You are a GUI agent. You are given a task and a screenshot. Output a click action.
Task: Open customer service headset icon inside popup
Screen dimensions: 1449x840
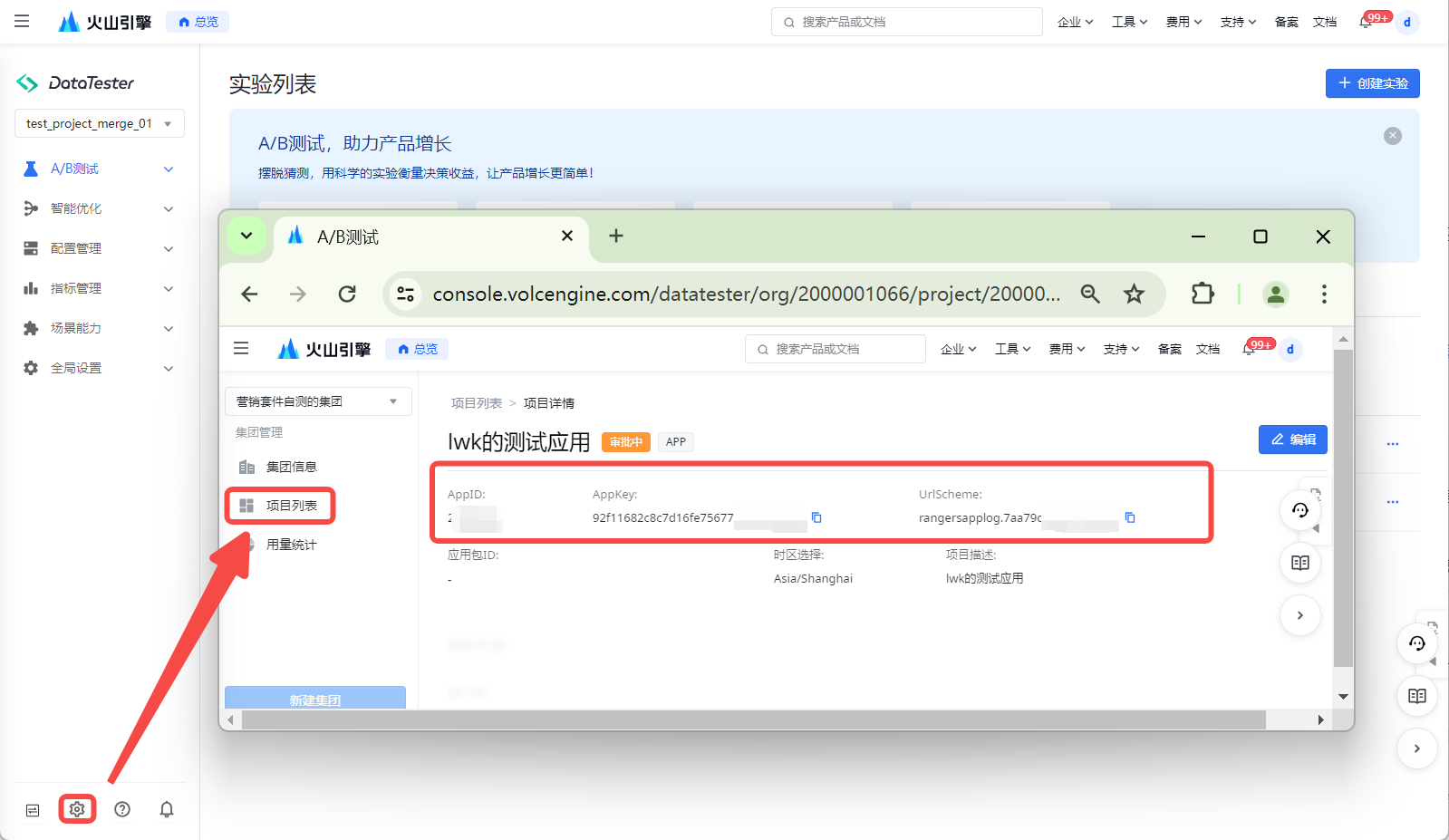pyautogui.click(x=1300, y=510)
